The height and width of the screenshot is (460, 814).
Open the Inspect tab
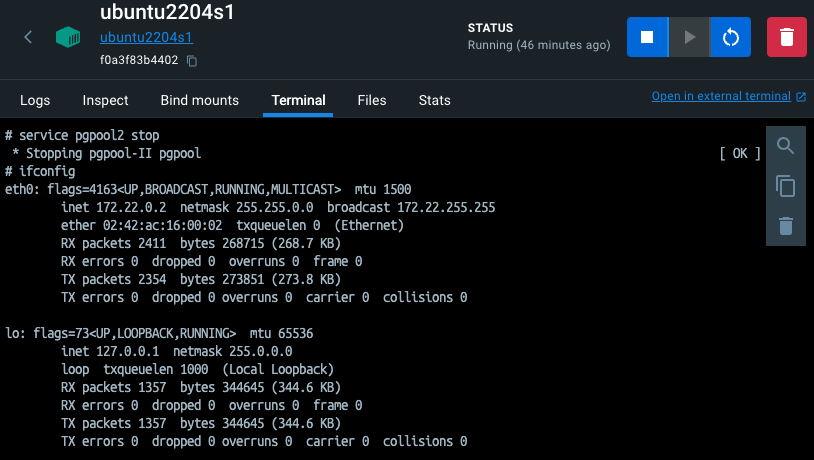105,100
